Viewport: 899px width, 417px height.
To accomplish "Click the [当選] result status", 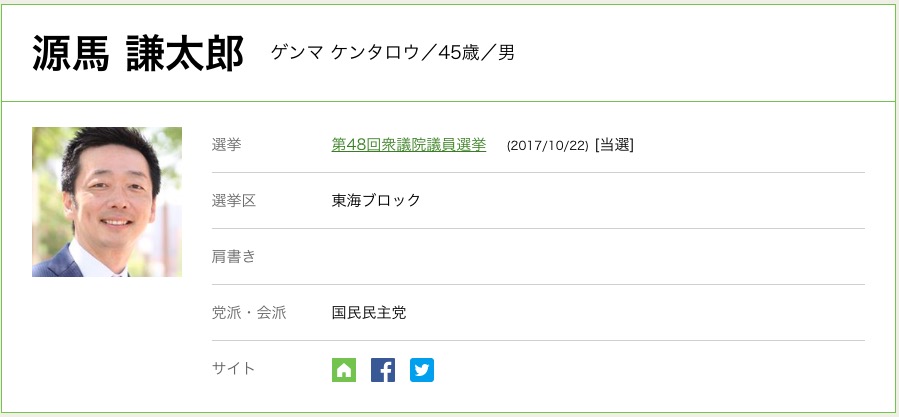I will [614, 145].
